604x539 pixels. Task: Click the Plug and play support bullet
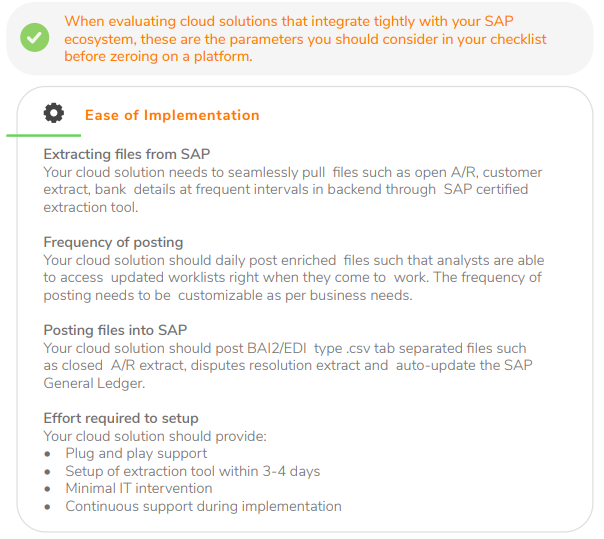click(x=136, y=453)
